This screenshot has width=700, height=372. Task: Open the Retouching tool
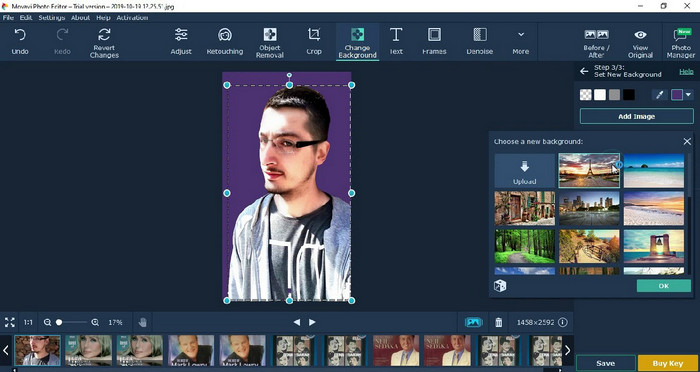pos(225,42)
